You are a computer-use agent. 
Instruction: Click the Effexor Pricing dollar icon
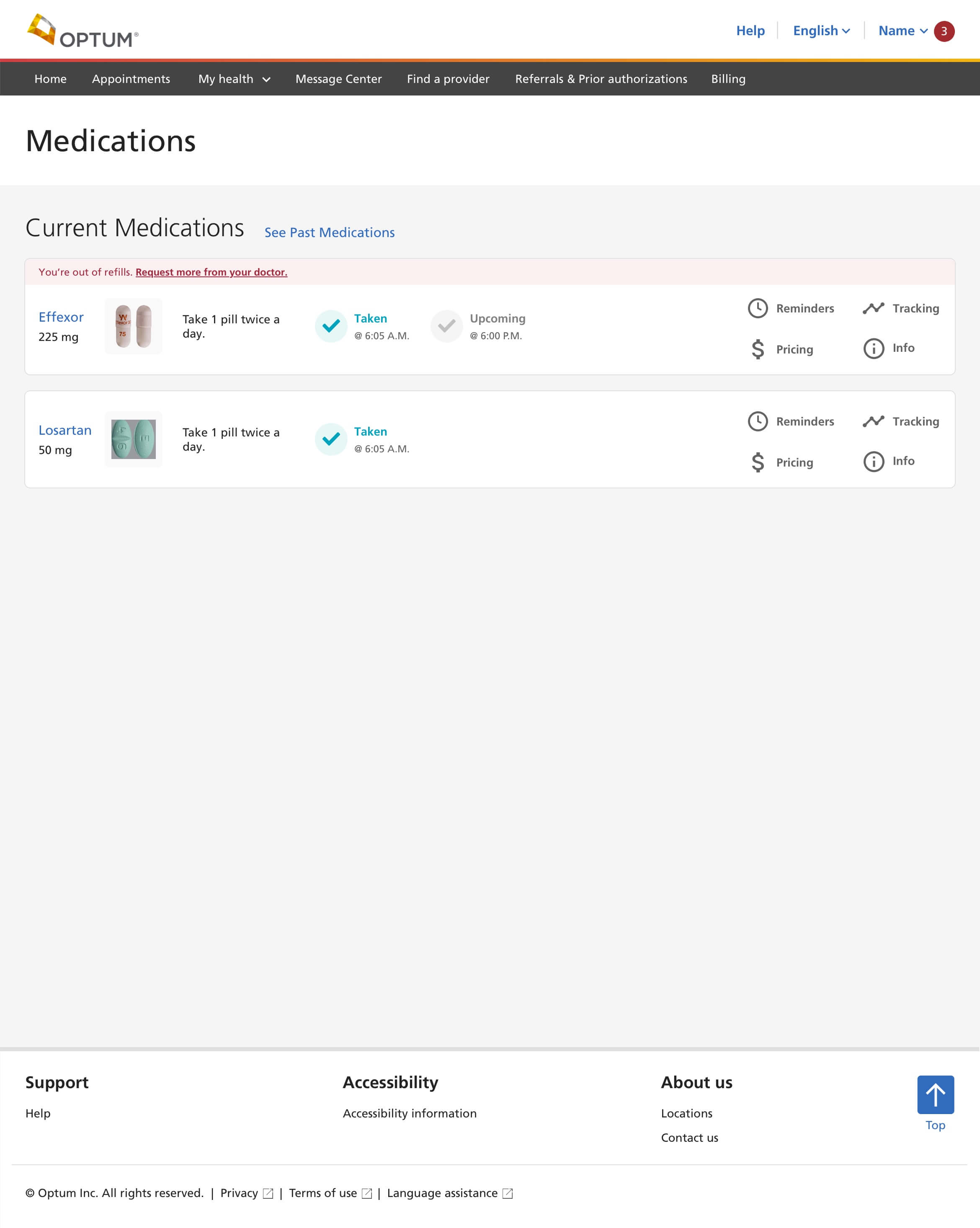coord(757,349)
